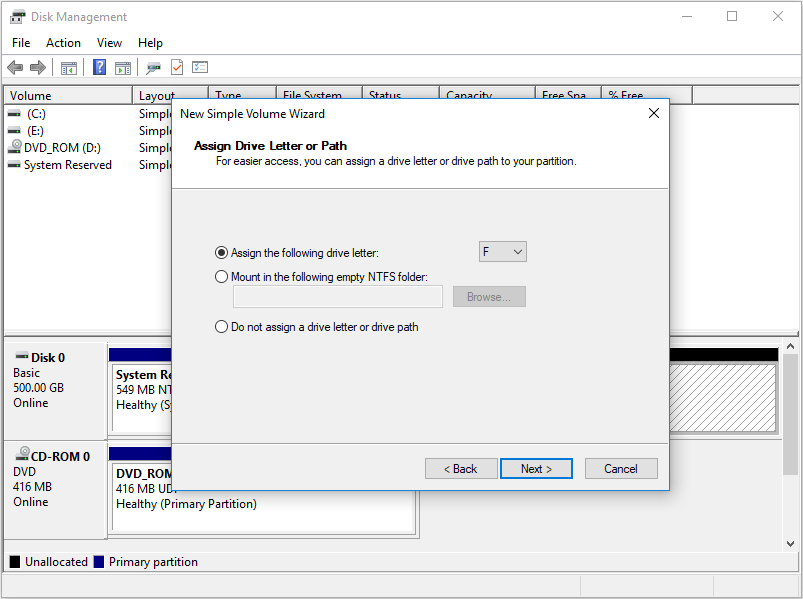Select the System Reserved volume row
Screen dimensions: 803x599
point(88,164)
